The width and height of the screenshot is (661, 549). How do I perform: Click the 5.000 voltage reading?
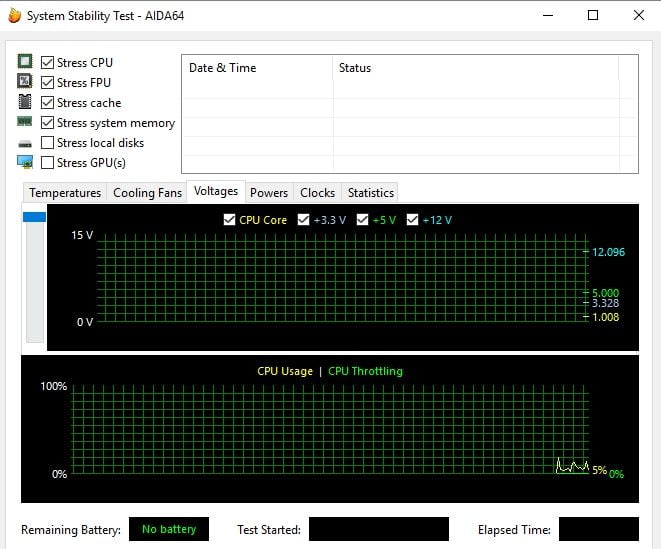605,293
